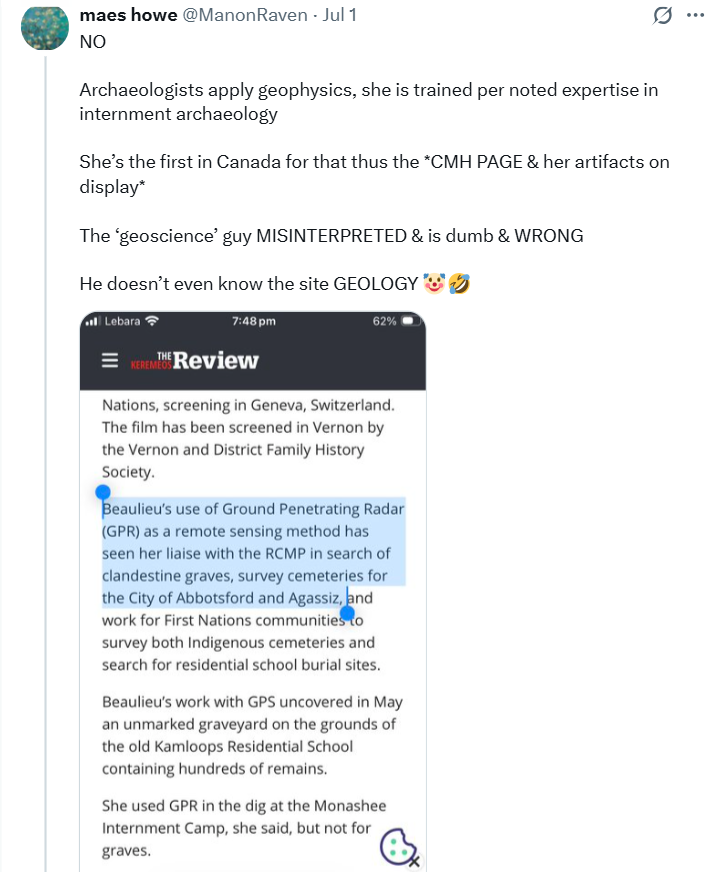Image resolution: width=726 pixels, height=872 pixels.
Task: Click the tweet text starting with Archaeologists
Action: click(368, 101)
